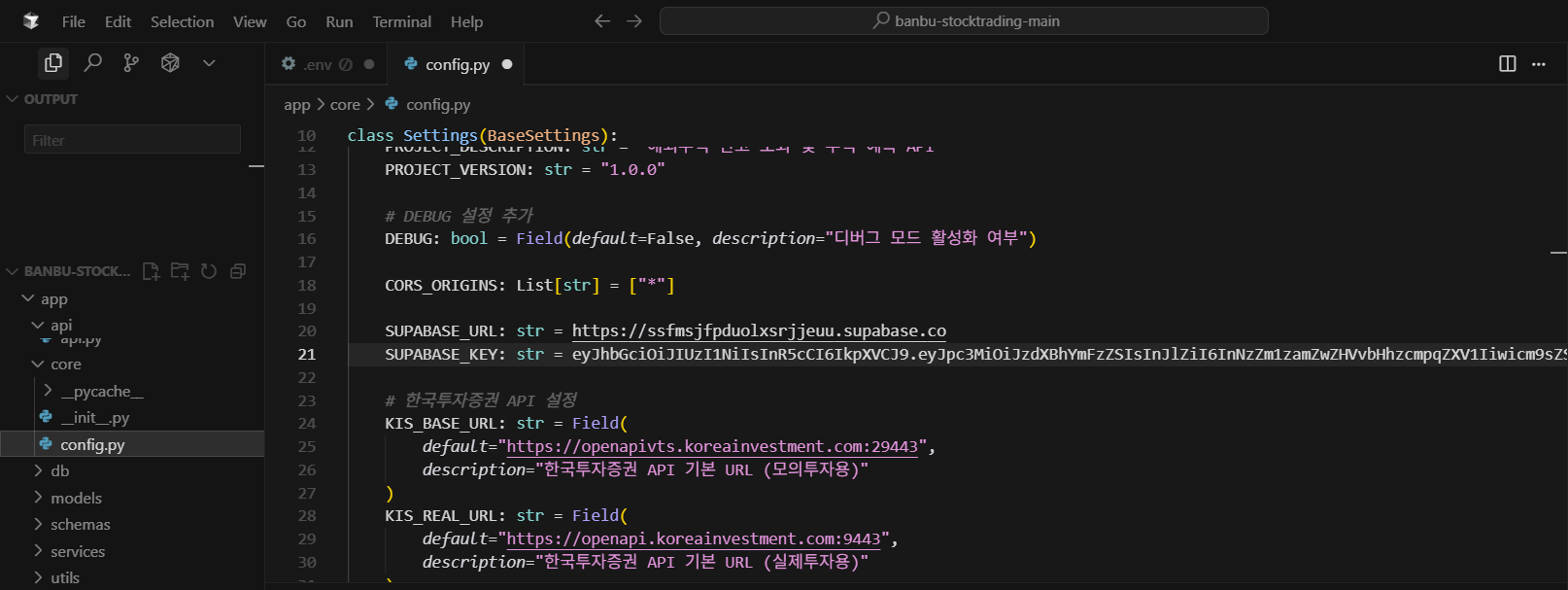This screenshot has height=590, width=1568.
Task: Show additional views via chevron dropdown
Action: point(209,63)
